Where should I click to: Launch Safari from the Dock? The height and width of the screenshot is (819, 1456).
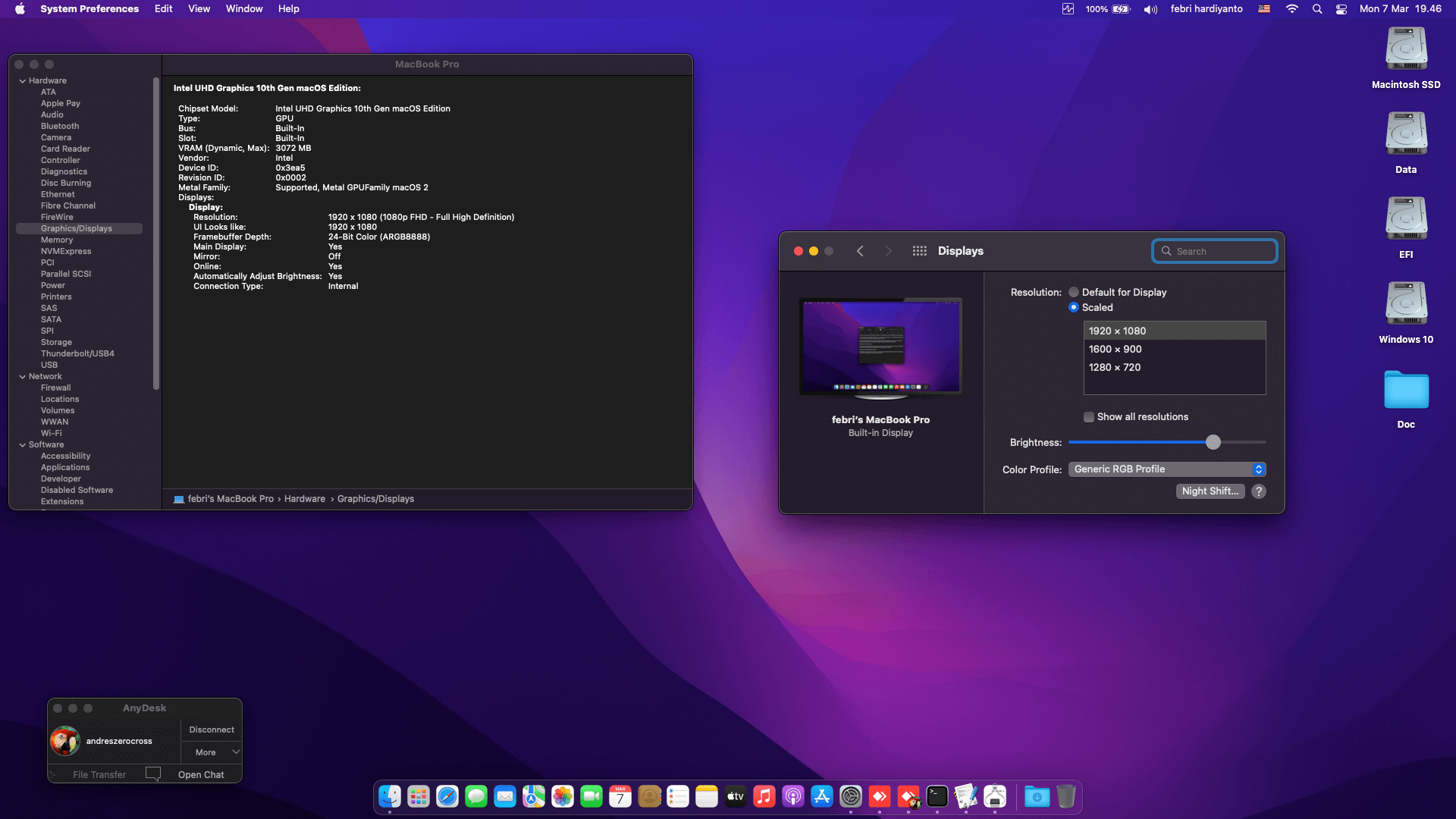447,796
